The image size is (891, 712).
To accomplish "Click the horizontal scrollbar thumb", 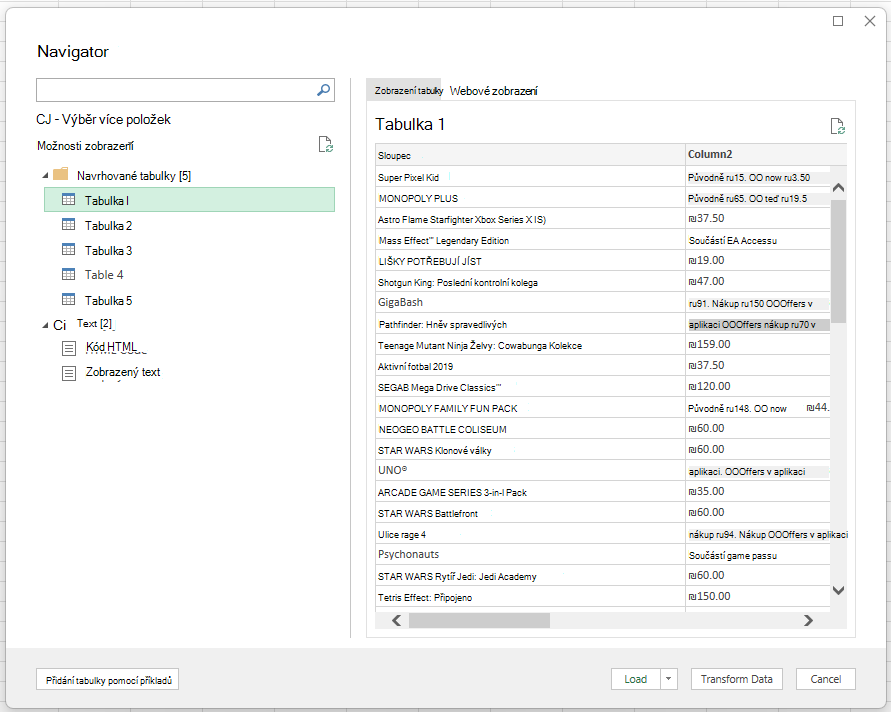I will click(479, 621).
